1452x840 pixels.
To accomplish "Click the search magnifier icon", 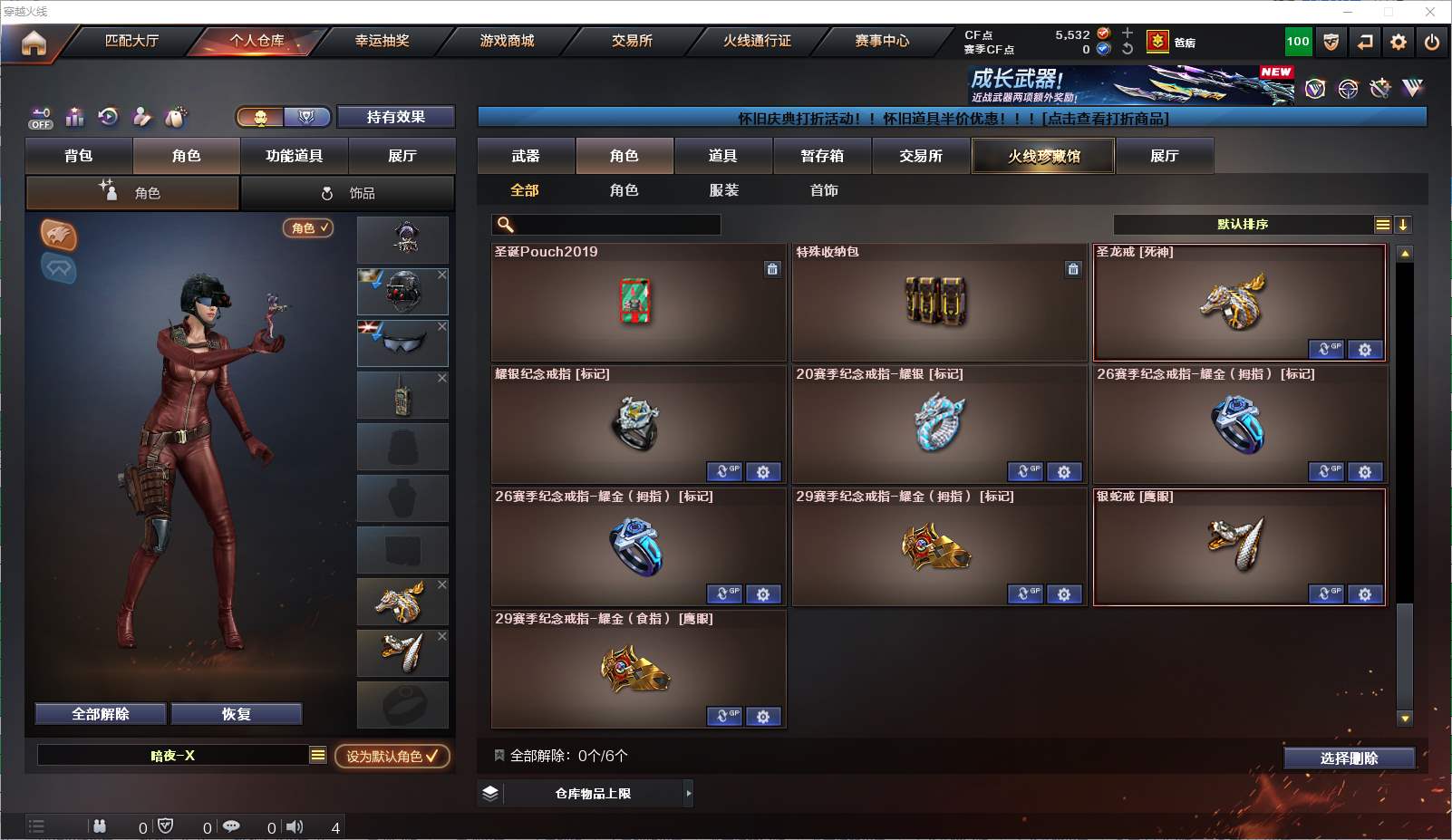I will (506, 225).
